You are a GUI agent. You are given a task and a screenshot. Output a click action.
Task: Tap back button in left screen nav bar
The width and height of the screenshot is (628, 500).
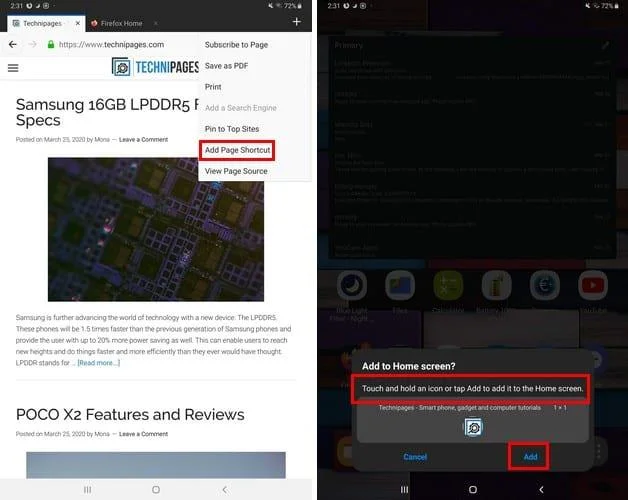pyautogui.click(x=225, y=490)
